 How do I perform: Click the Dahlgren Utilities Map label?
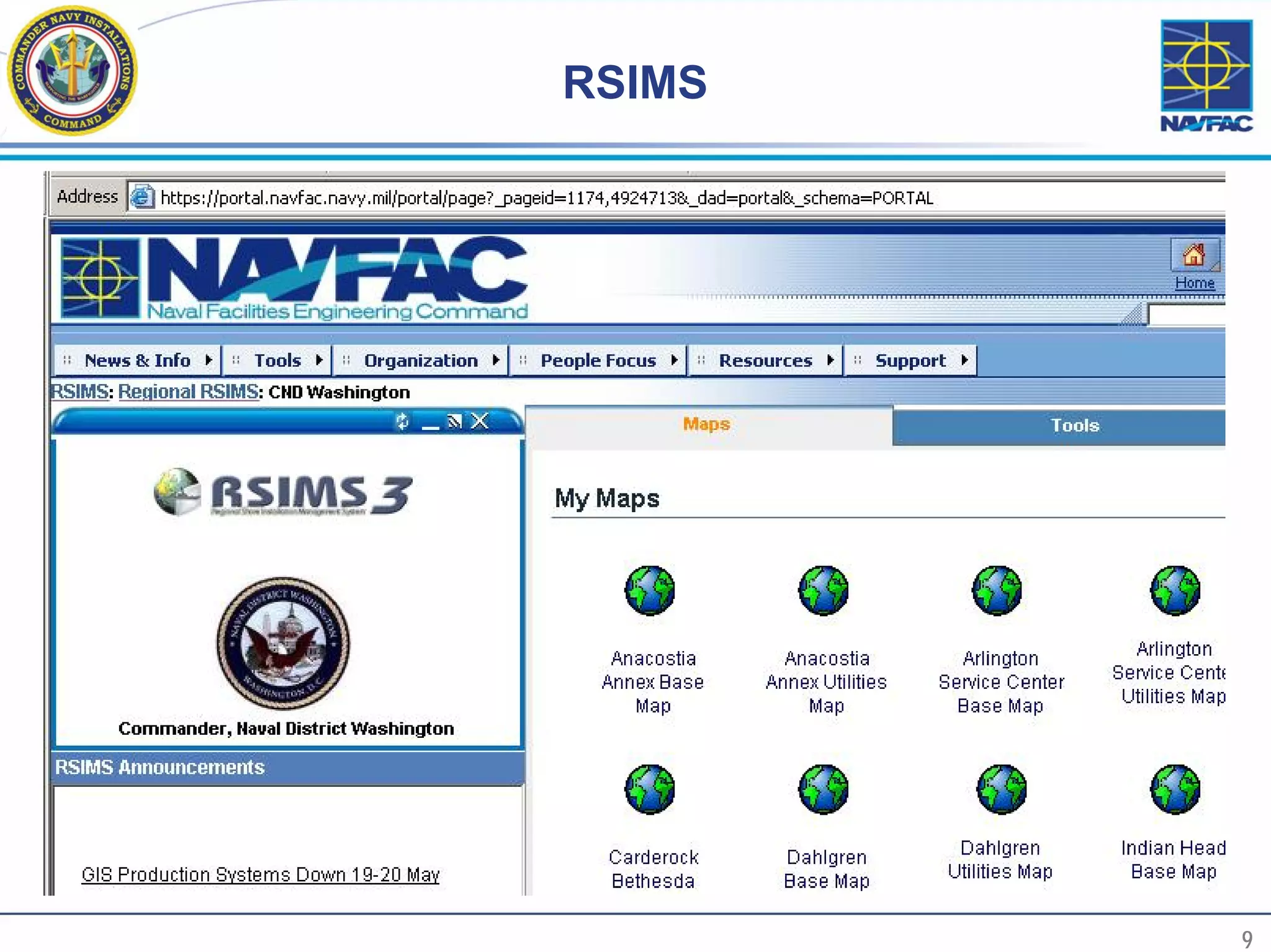pyautogui.click(x=1000, y=860)
